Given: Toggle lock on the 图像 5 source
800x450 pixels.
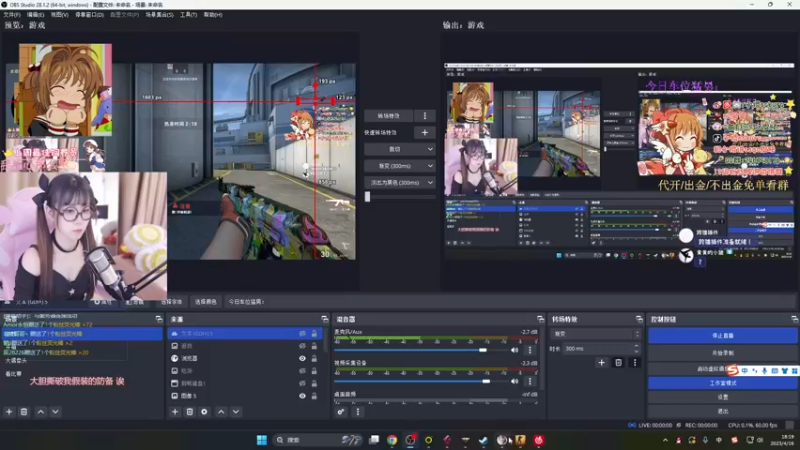Looking at the screenshot, I should 314,396.
